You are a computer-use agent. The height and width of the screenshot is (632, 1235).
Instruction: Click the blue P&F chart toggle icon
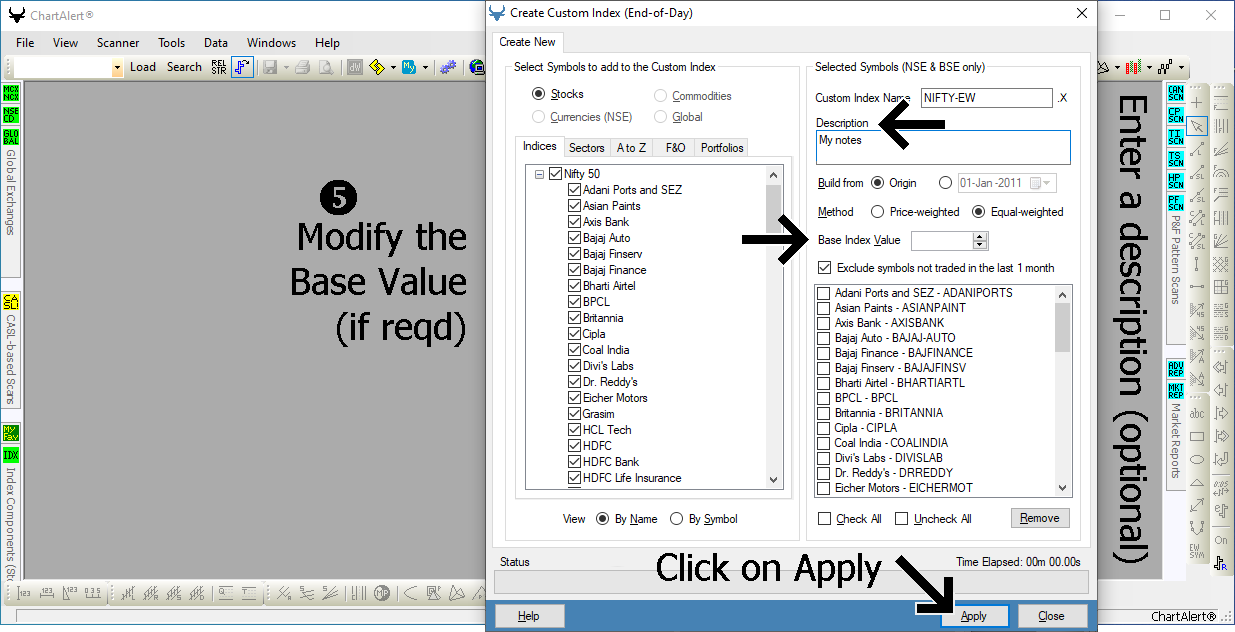tap(242, 67)
